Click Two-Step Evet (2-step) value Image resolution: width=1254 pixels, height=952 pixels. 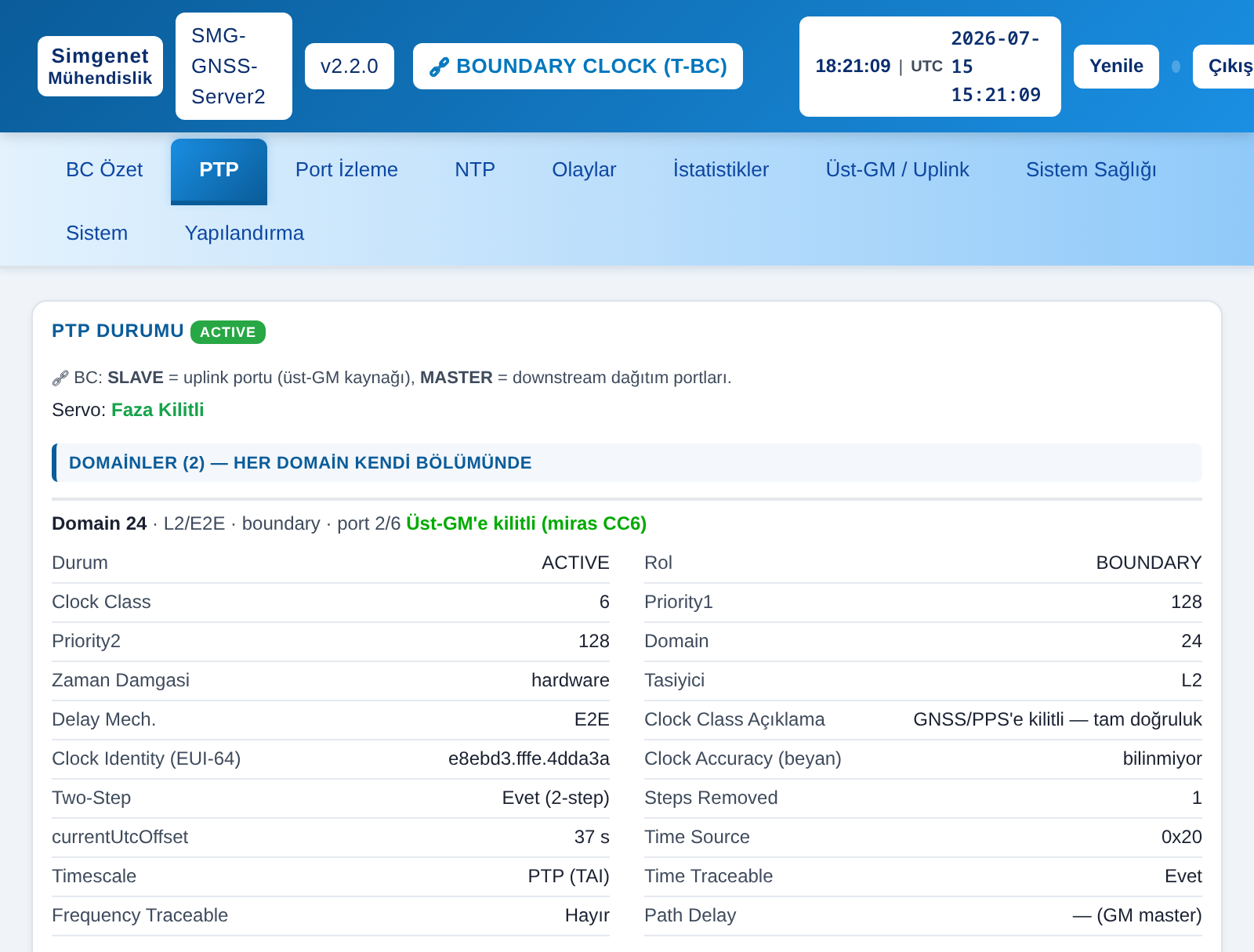(556, 798)
